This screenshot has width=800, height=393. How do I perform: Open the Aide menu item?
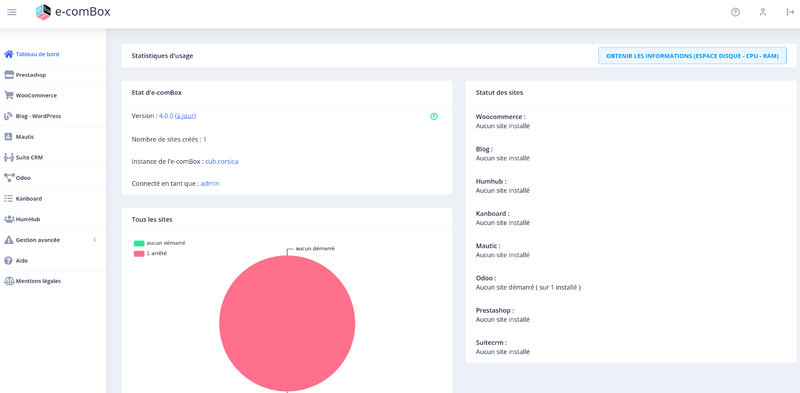tap(53, 261)
